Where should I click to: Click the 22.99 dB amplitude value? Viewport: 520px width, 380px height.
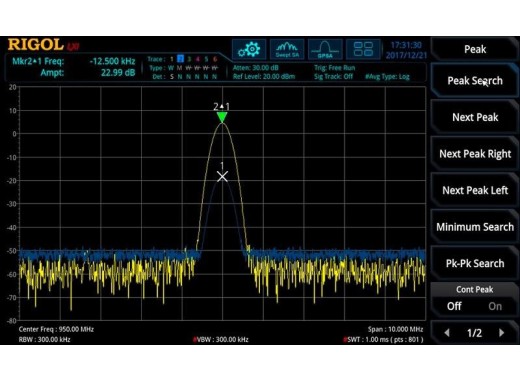(x=118, y=73)
